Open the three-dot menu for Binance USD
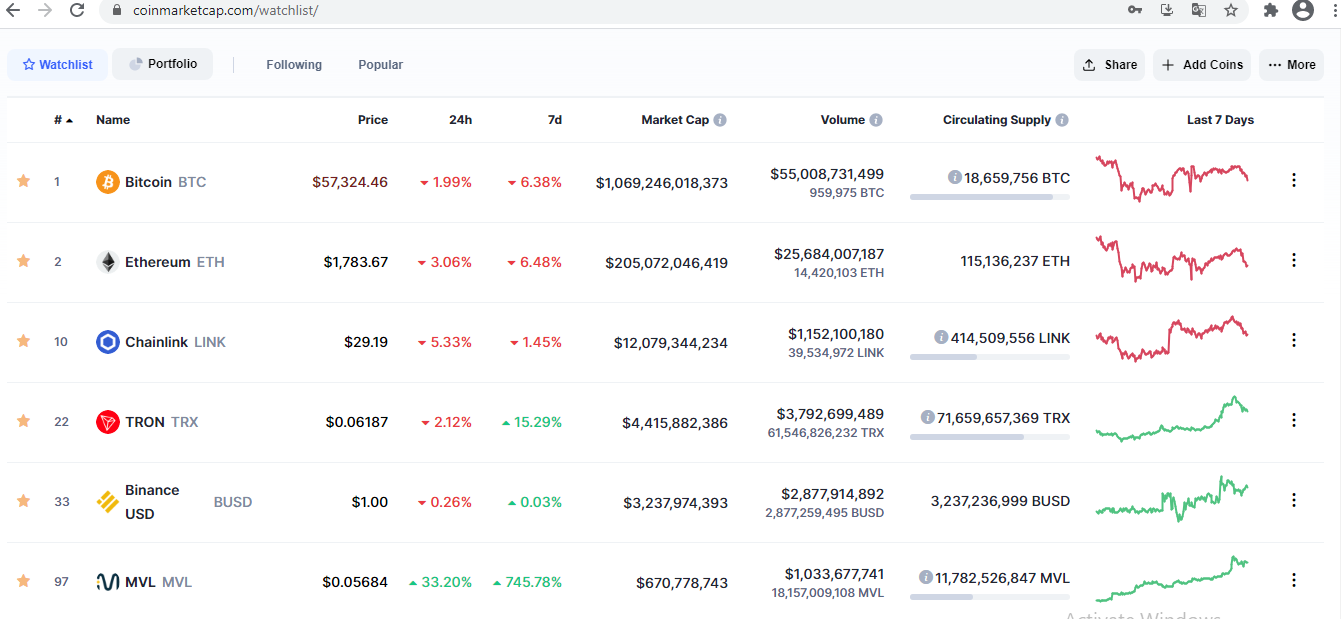1341x619 pixels. point(1294,500)
